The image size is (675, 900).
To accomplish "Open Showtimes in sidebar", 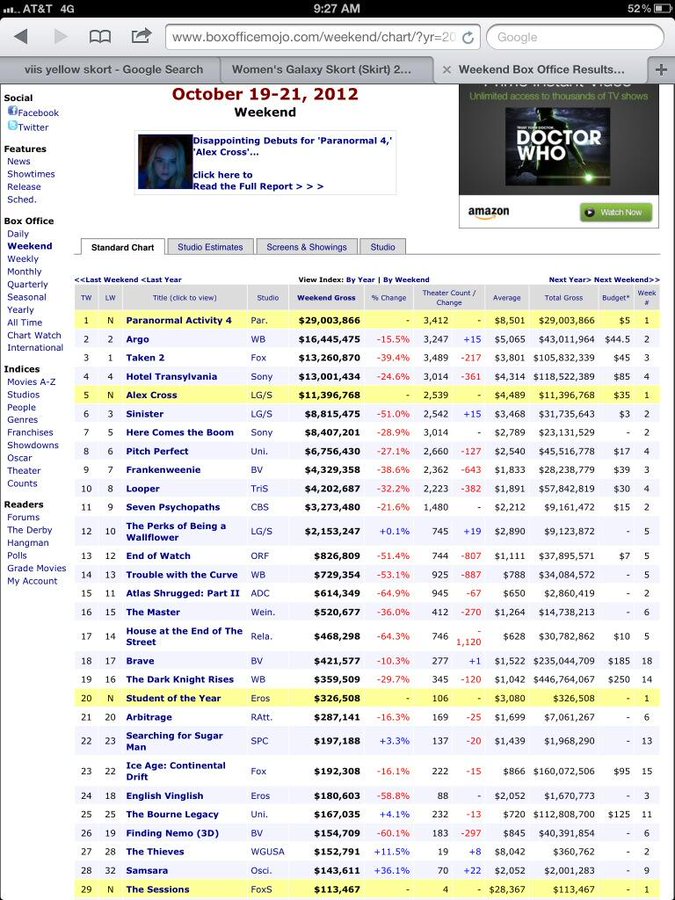I will [x=31, y=174].
